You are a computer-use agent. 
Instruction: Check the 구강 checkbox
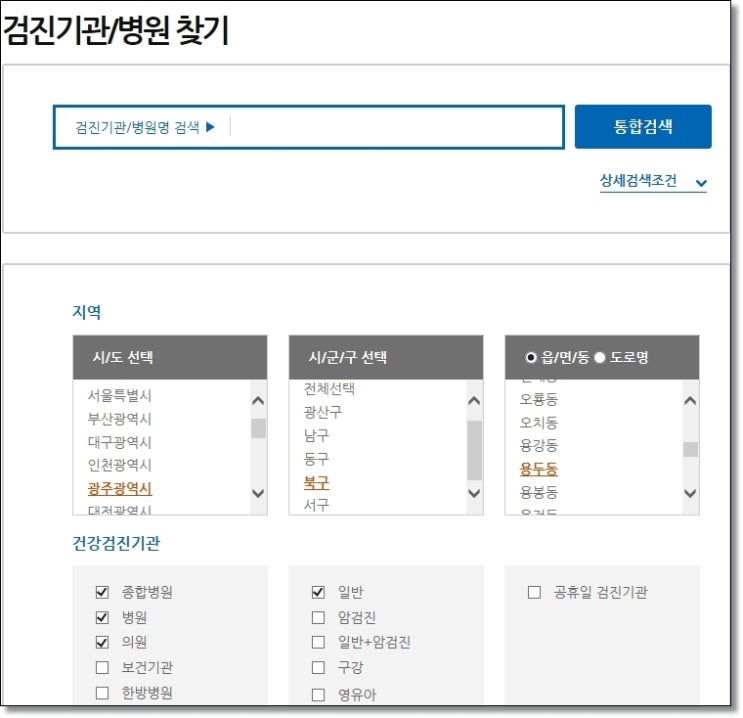318,667
